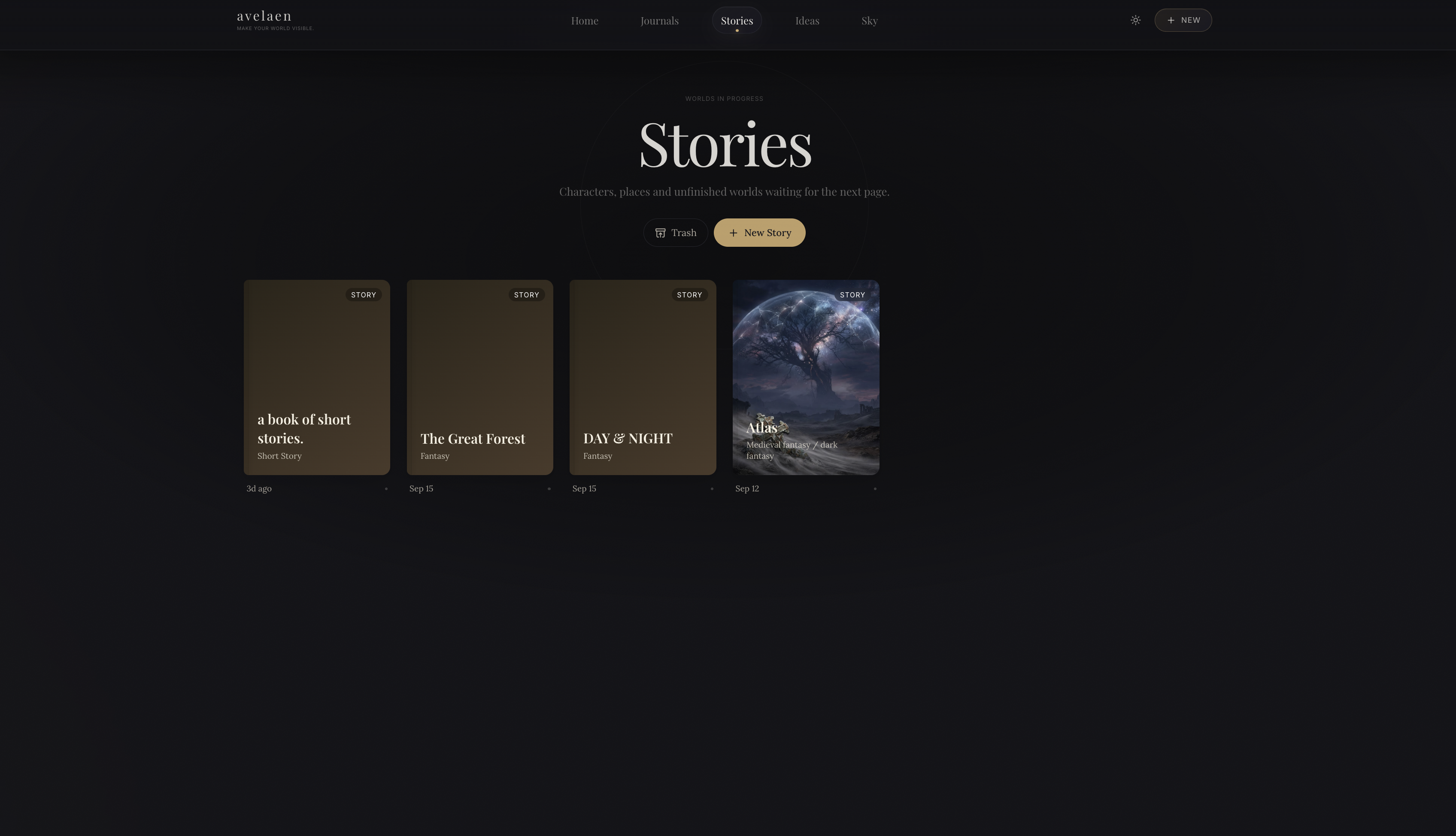
Task: Open 'a book of short stories.' card
Action: tap(317, 377)
